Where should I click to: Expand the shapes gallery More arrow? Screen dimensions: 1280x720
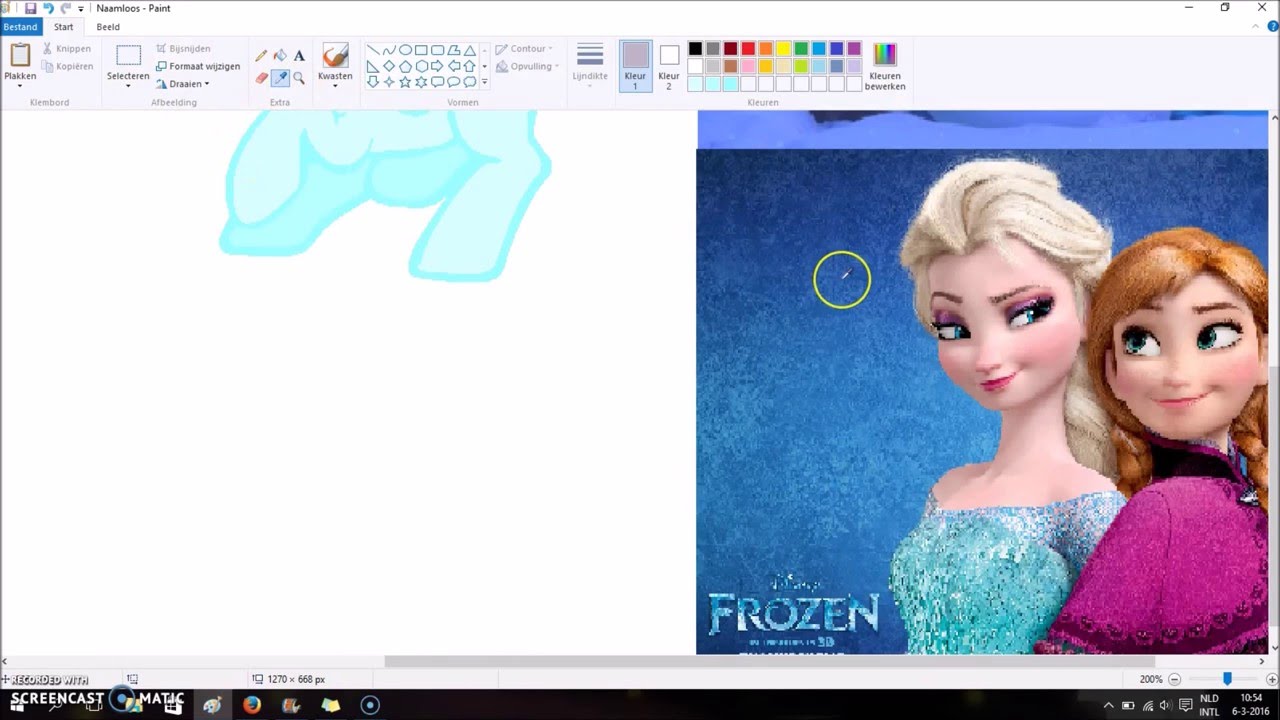tap(484, 82)
